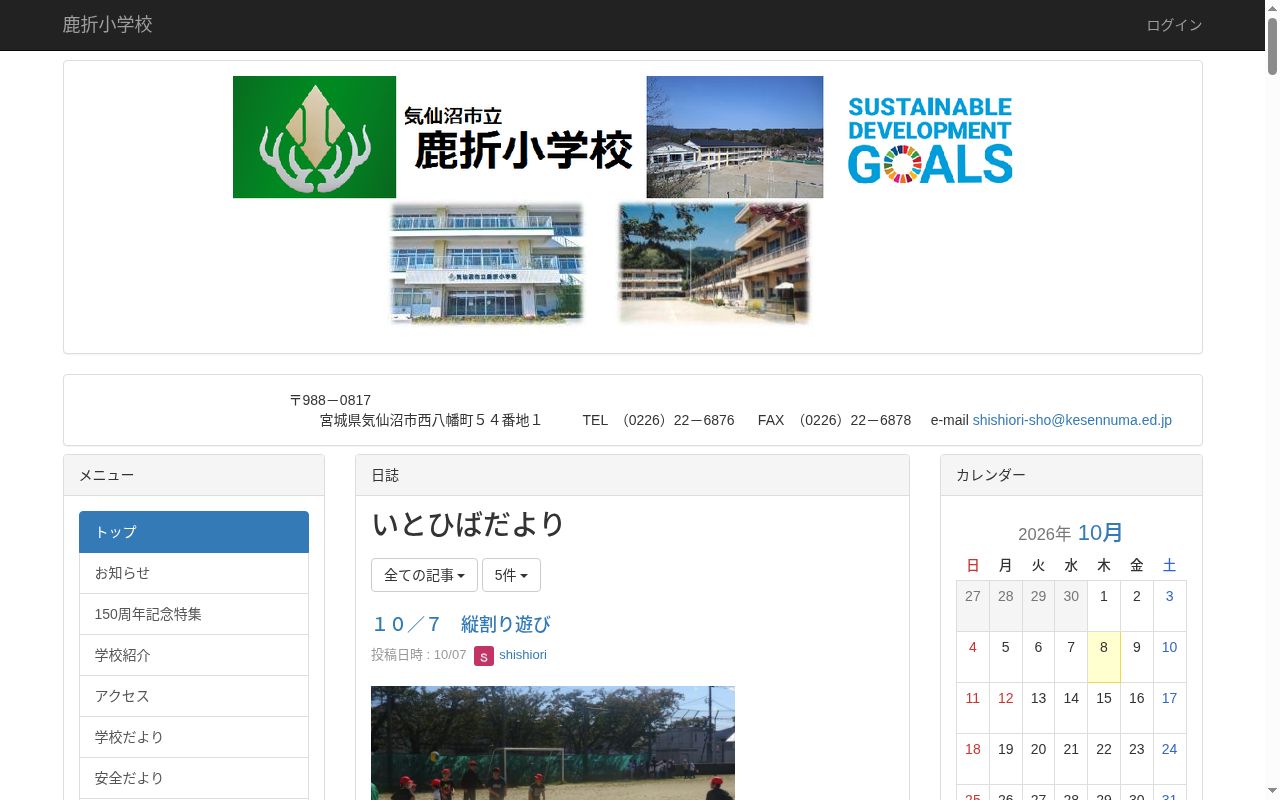Click the Sustainable Development Goals logo

coord(930,140)
